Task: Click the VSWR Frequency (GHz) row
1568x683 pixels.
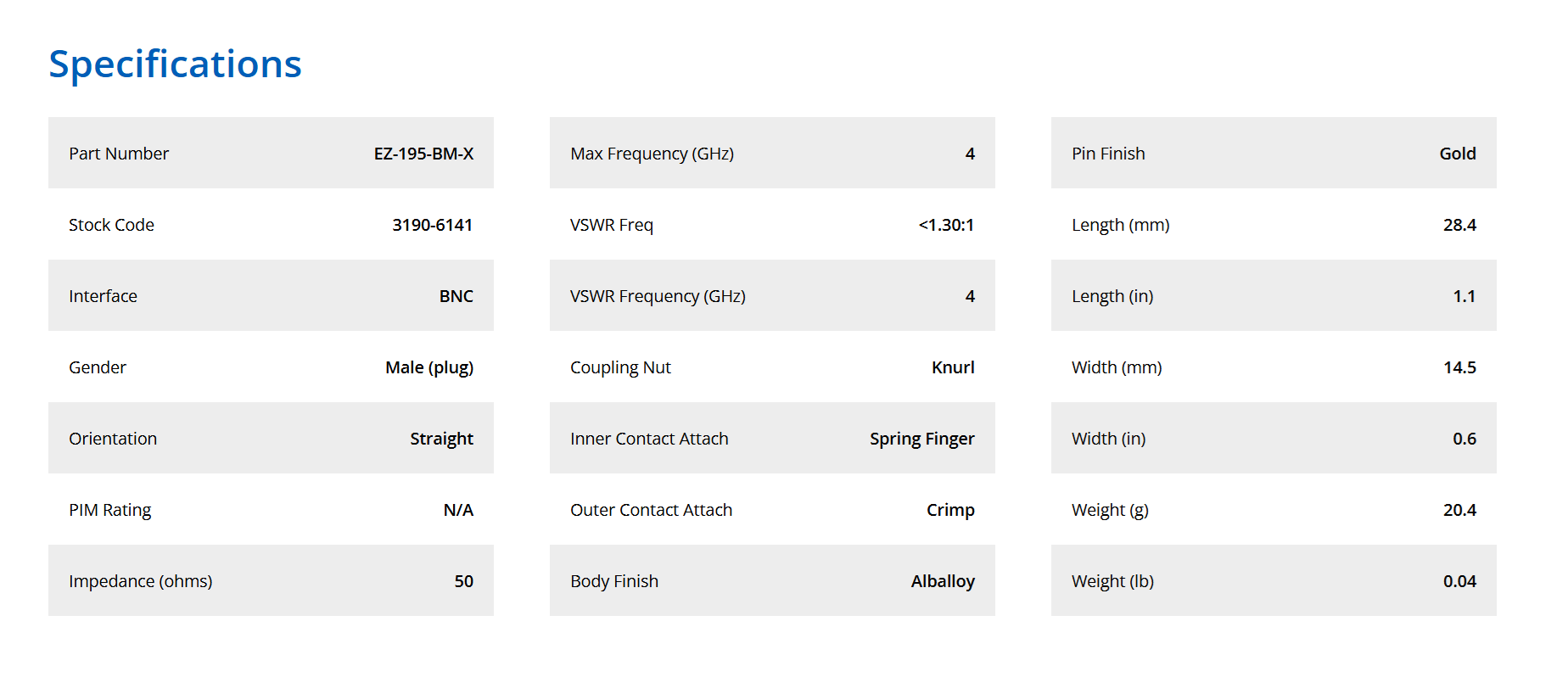Action: (772, 295)
